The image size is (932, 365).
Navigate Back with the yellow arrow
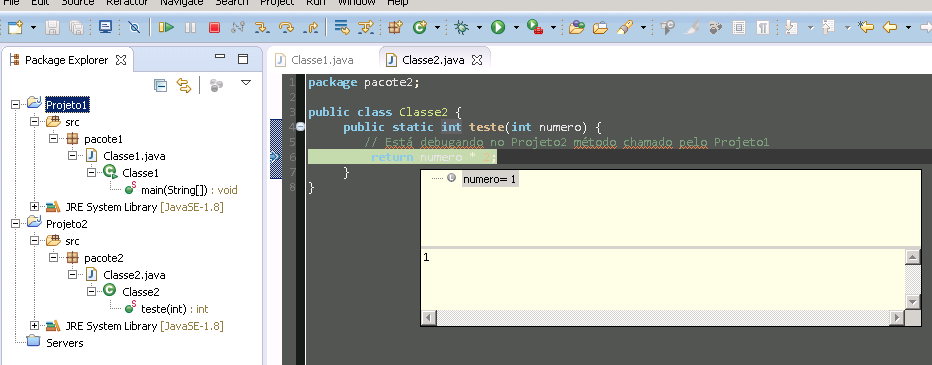[x=890, y=27]
